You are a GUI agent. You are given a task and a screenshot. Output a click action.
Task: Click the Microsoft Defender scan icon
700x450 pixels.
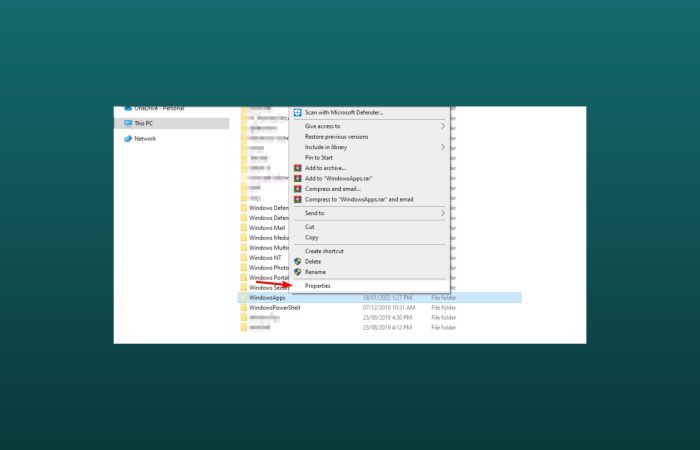tap(297, 112)
